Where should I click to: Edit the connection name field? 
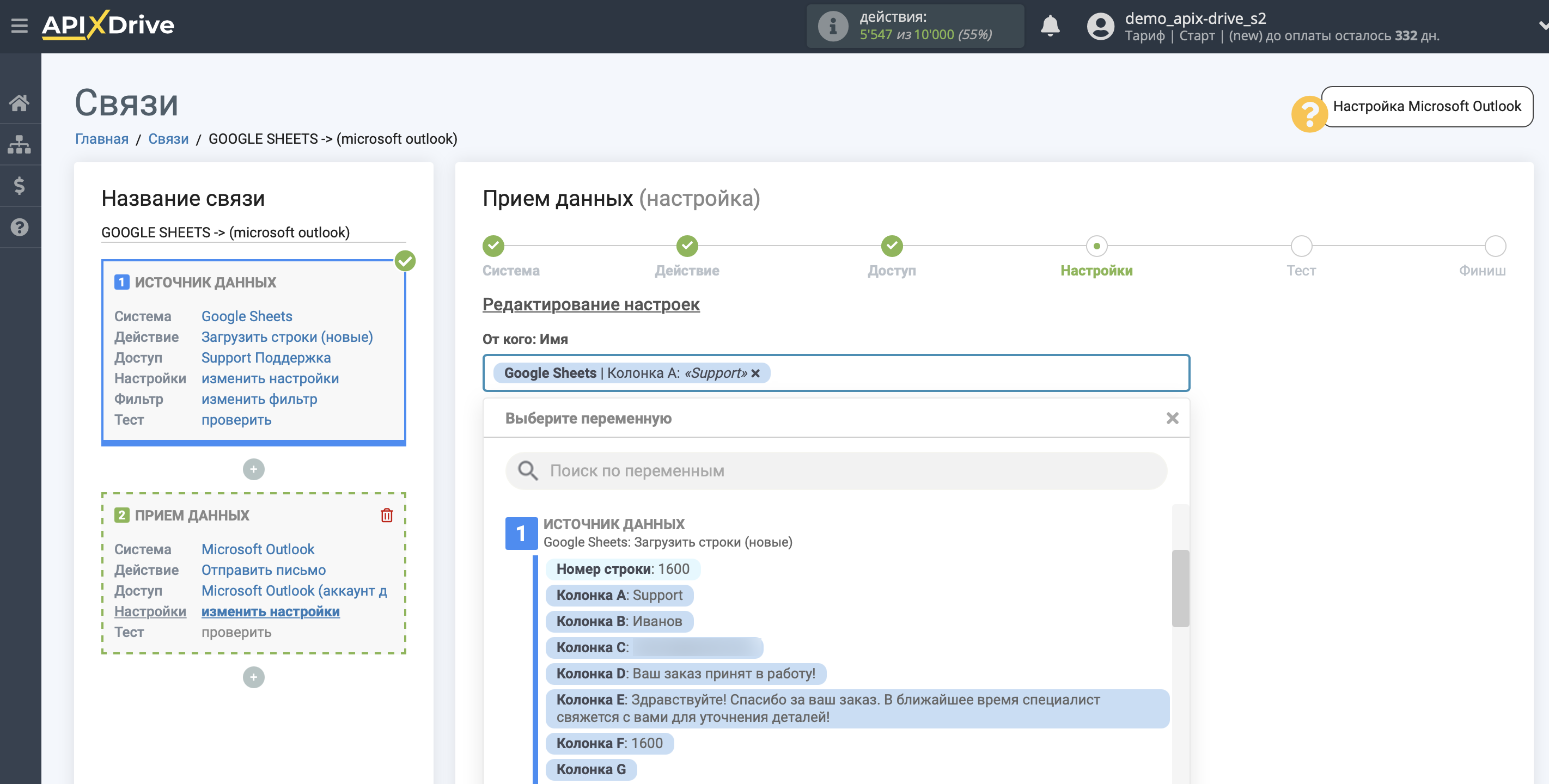(x=253, y=232)
